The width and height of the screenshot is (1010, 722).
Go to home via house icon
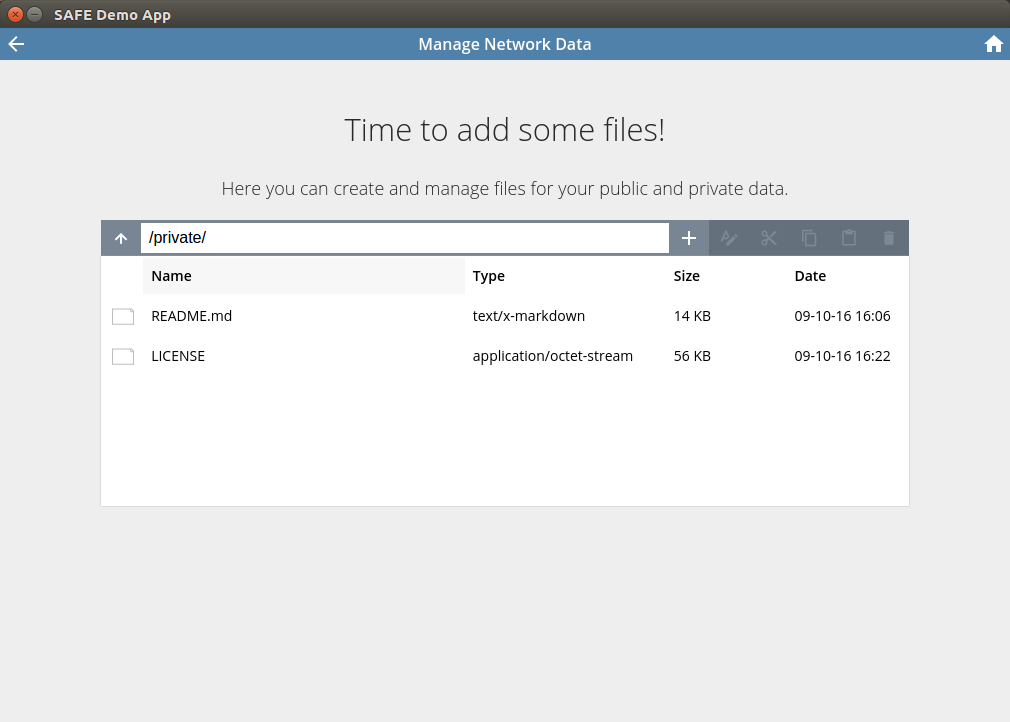pyautogui.click(x=993, y=44)
